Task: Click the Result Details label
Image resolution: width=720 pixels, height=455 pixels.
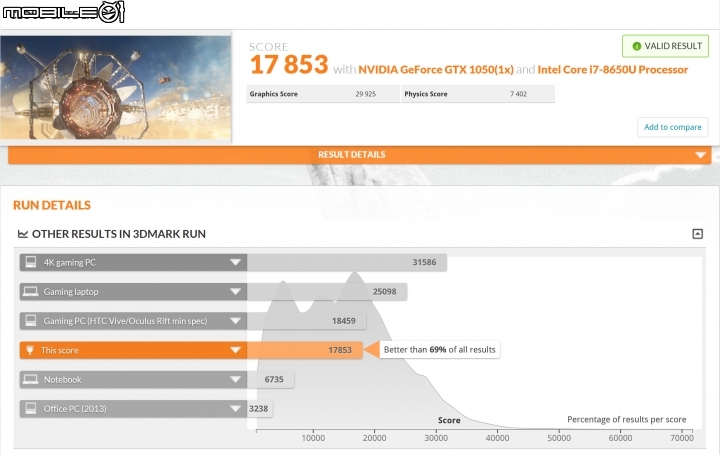Action: (x=352, y=155)
